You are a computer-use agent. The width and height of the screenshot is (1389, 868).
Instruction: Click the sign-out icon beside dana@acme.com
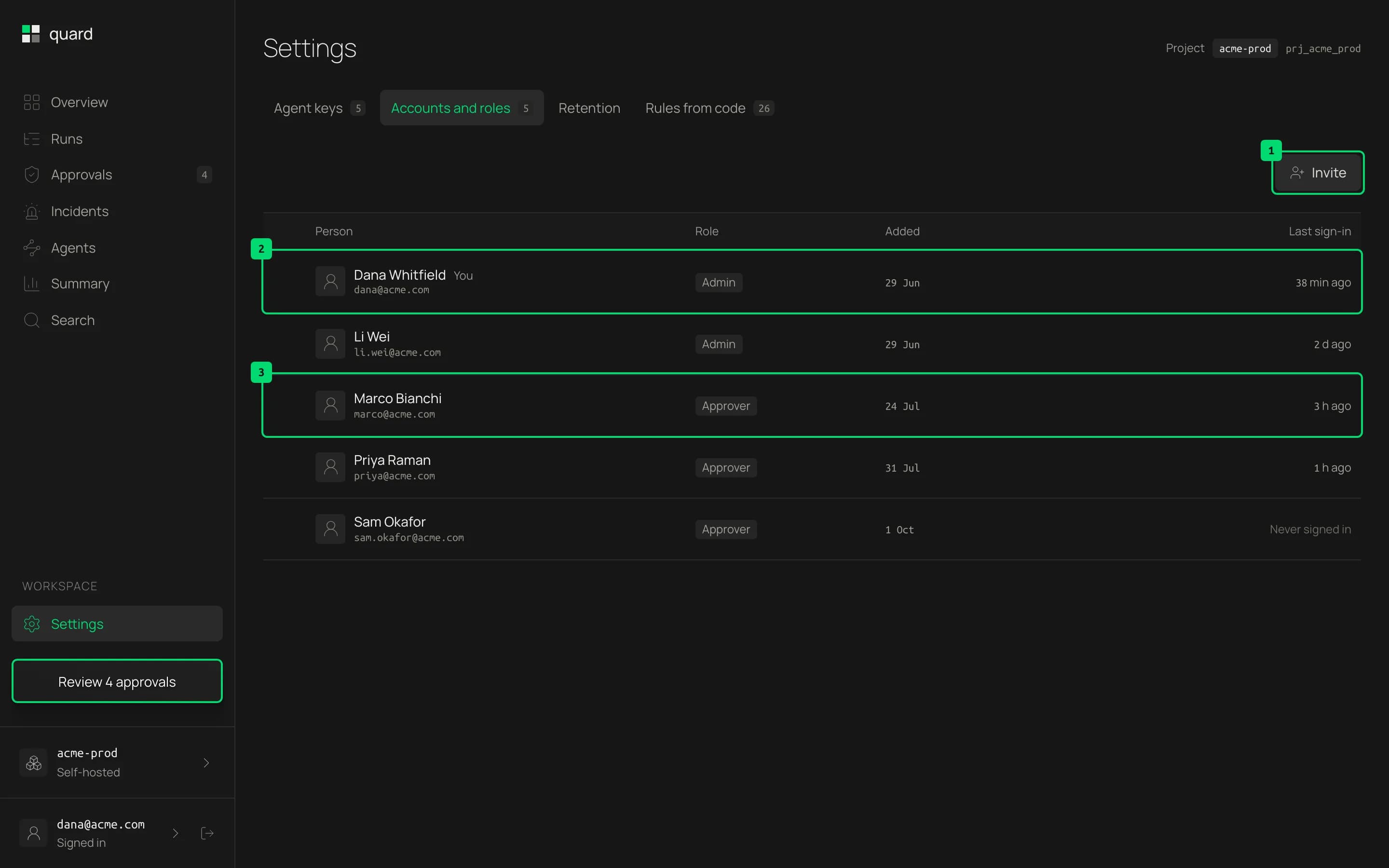(207, 833)
